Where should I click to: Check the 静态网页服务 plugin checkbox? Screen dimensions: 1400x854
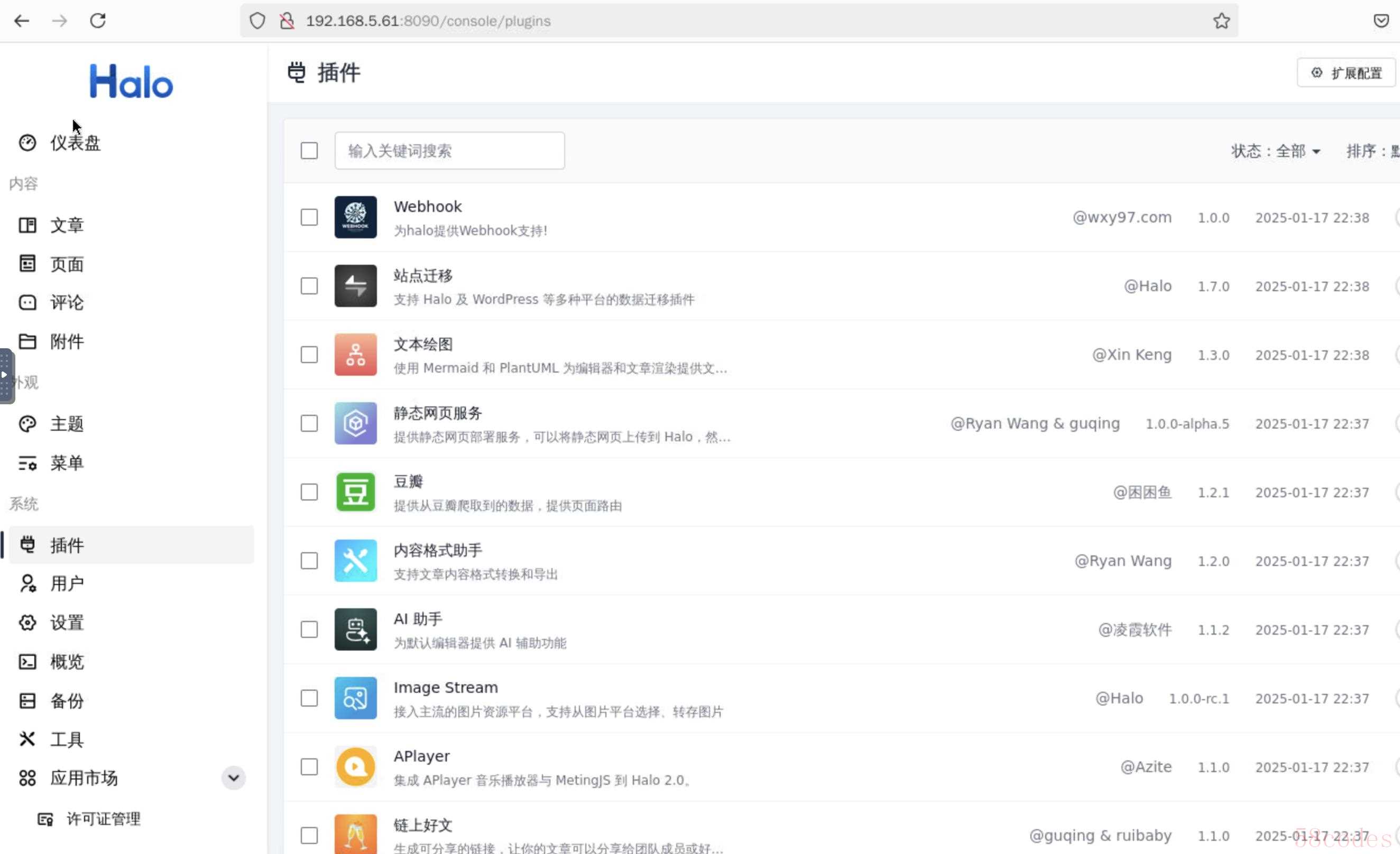(309, 423)
